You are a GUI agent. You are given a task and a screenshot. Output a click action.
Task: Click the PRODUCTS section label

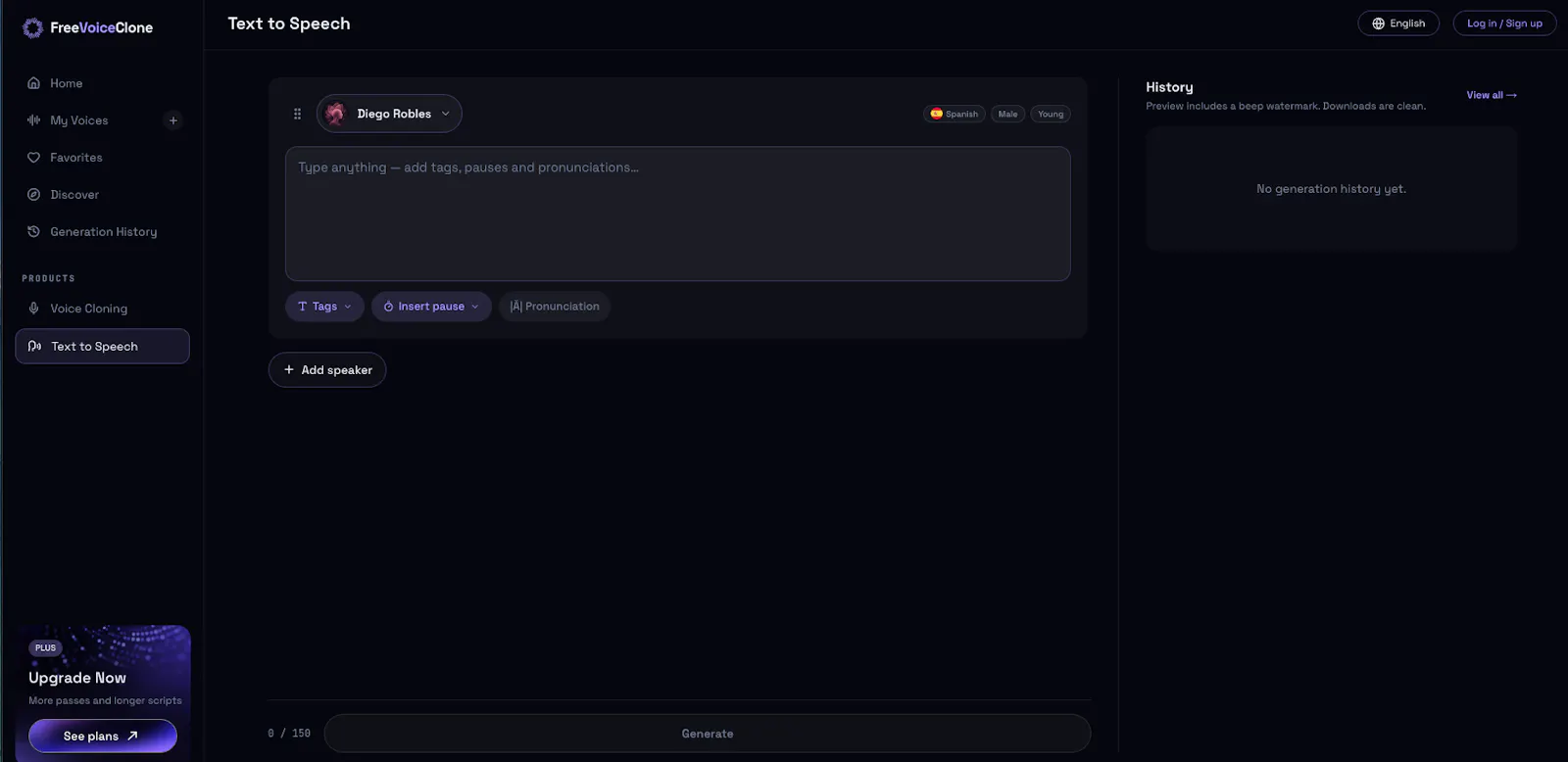pyautogui.click(x=49, y=279)
